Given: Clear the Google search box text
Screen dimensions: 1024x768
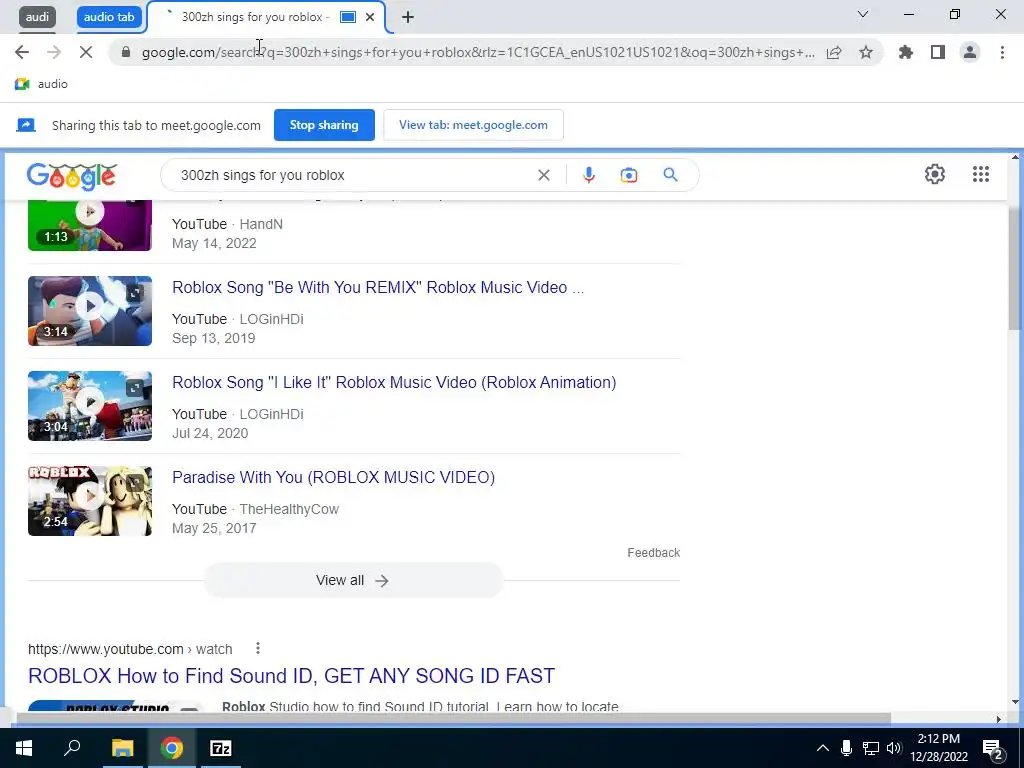Looking at the screenshot, I should (543, 175).
